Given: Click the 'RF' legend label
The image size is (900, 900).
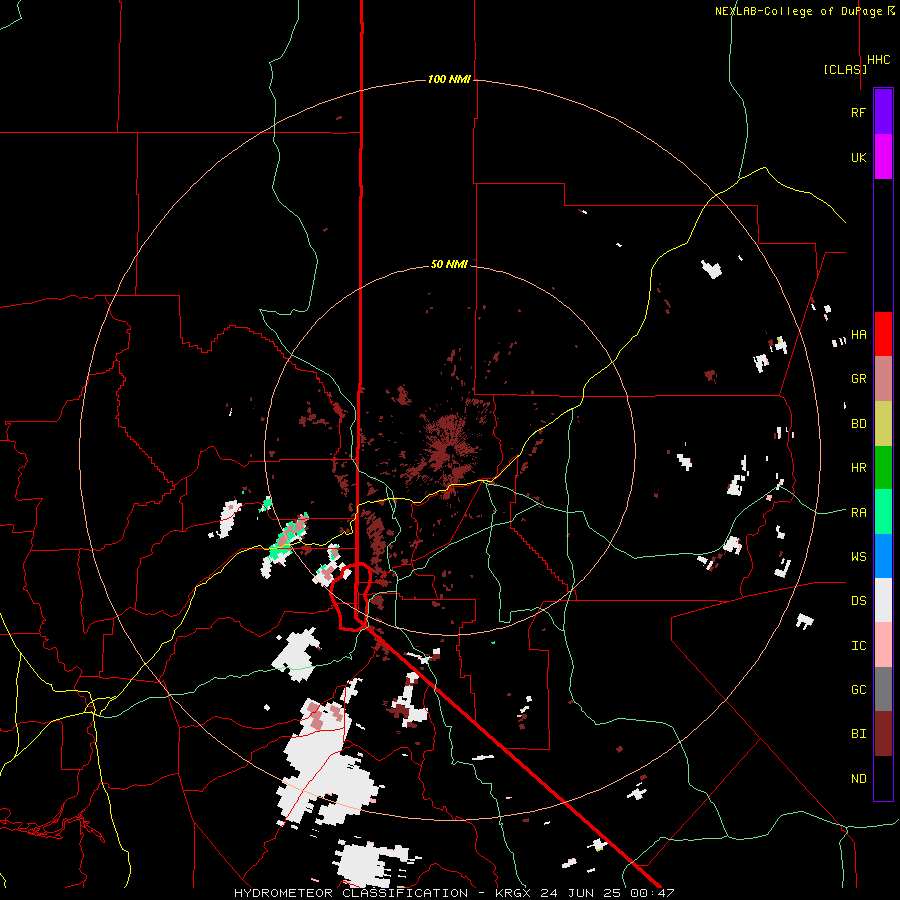Looking at the screenshot, I should 858,112.
